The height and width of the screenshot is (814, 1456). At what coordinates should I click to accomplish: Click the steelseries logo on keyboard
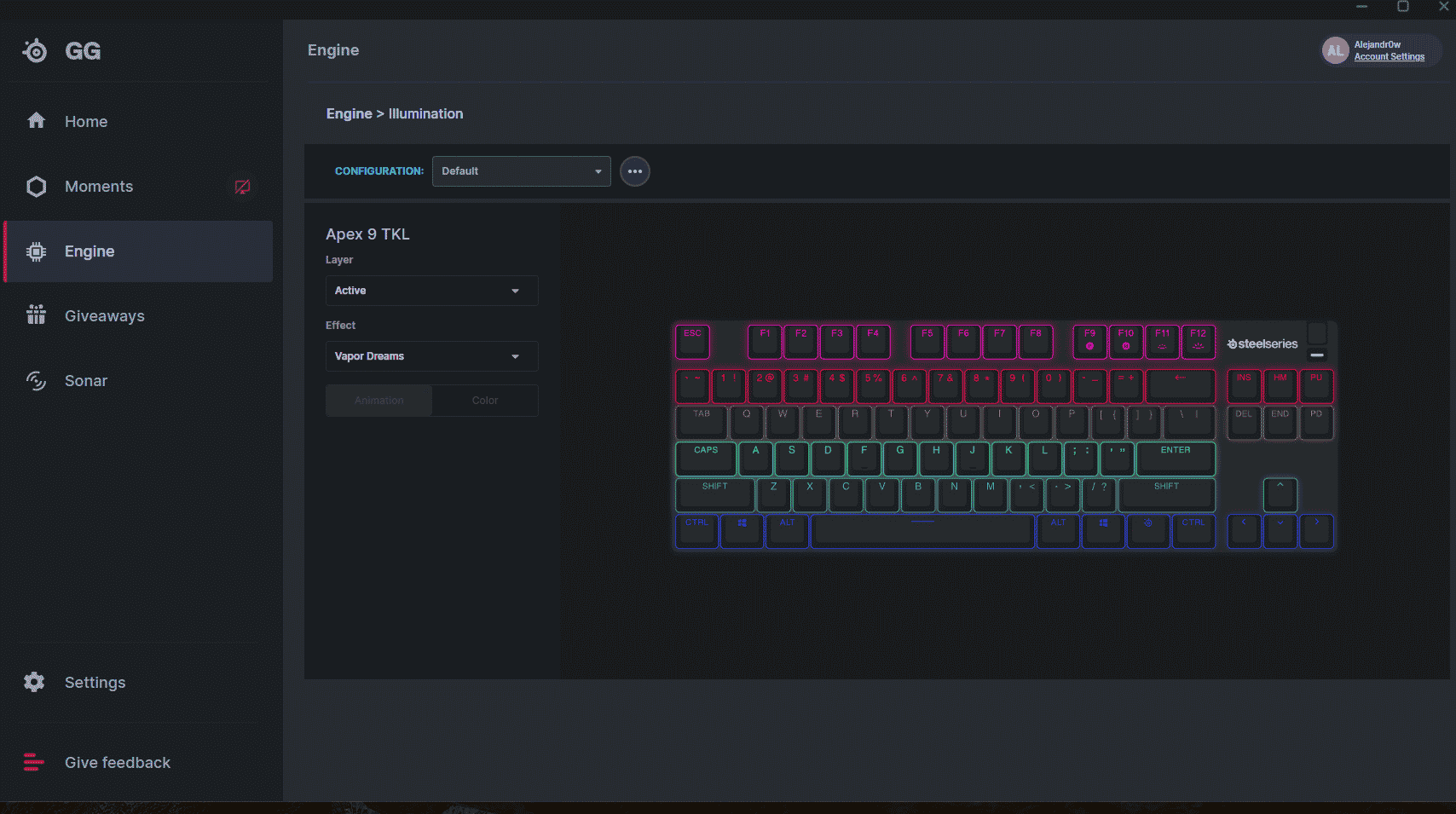[1262, 344]
